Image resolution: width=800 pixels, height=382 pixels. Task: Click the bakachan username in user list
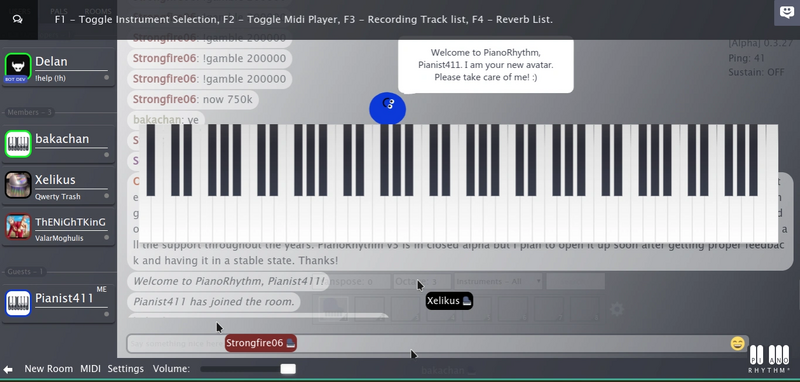[x=62, y=139]
